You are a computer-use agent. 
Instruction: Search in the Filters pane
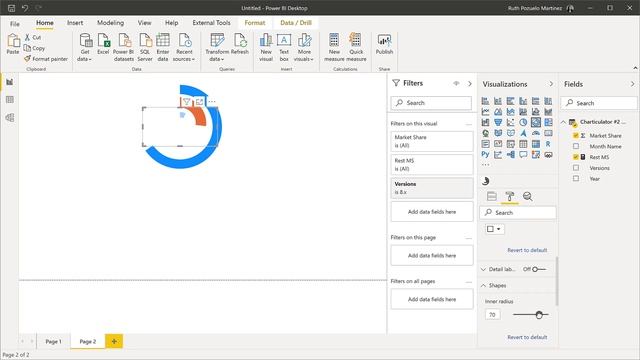[431, 103]
